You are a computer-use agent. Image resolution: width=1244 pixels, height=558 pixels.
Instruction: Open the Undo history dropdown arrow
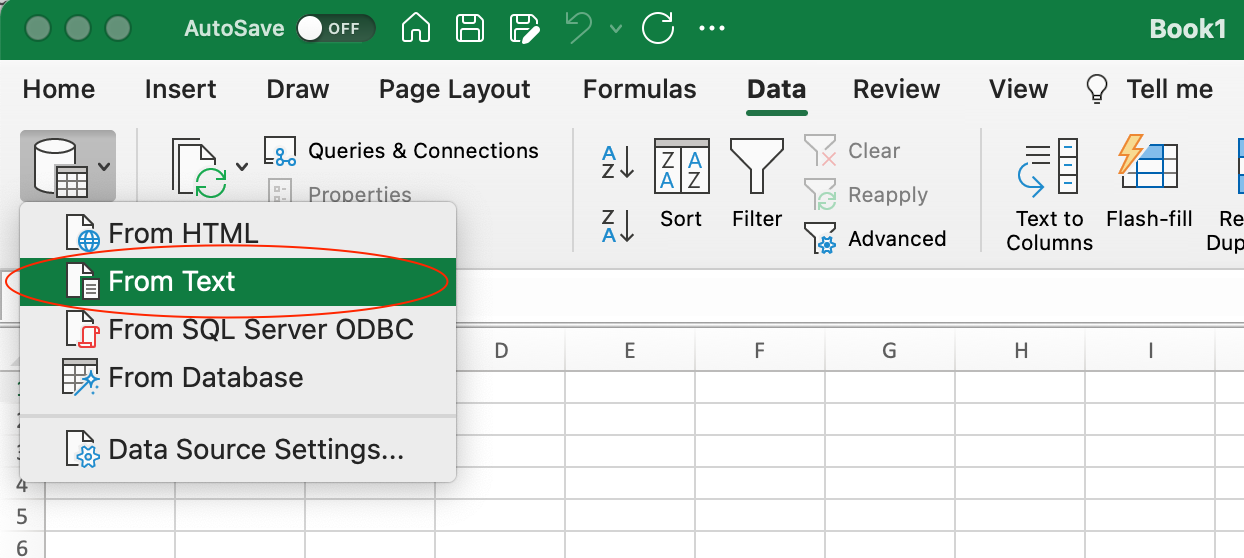[617, 29]
